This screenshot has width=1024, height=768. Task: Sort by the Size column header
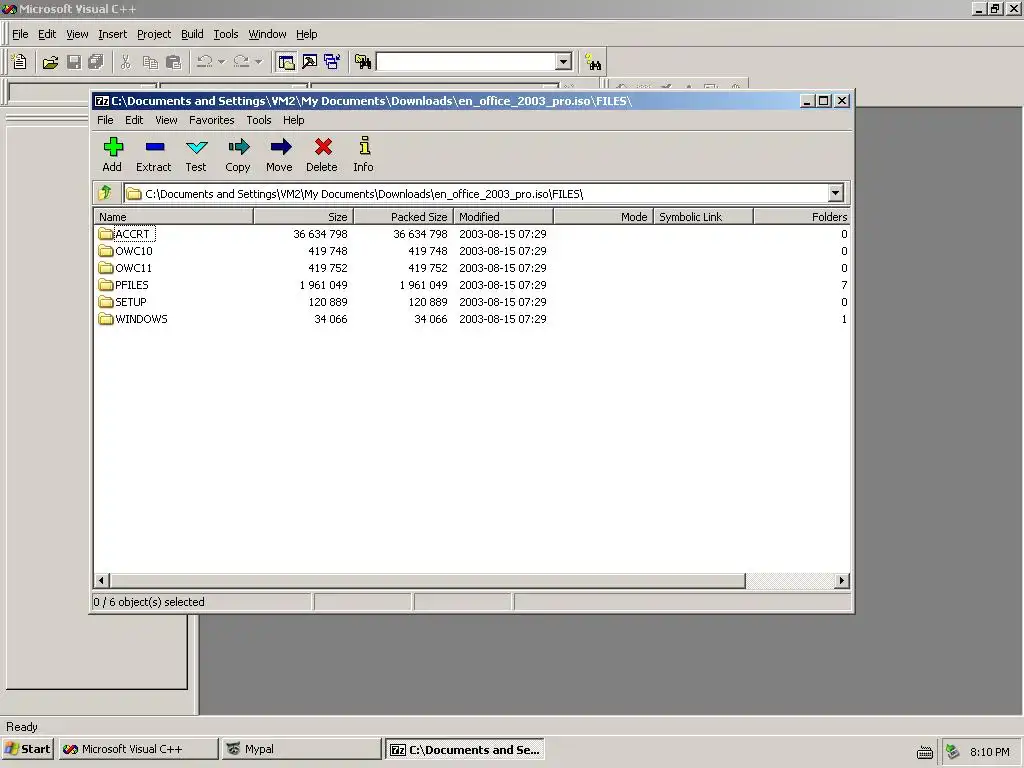click(303, 217)
